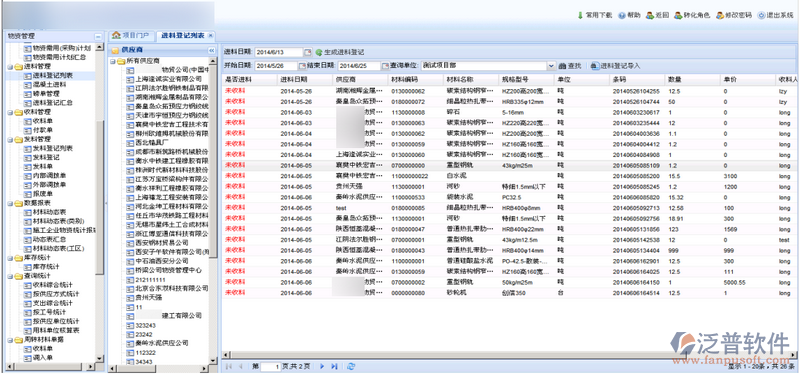Screen dimensions: 800x376
Task: Select supplier 上海逢诚实业有限公司
Action: click(169, 79)
